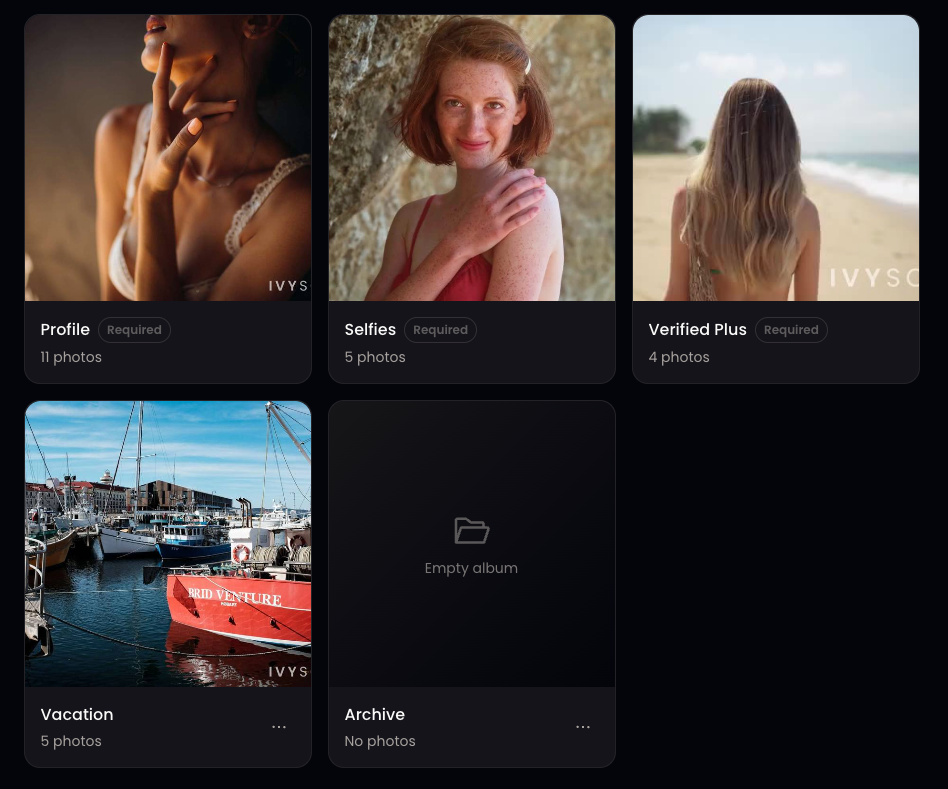Click the Required badge on the Selfies album

(440, 329)
